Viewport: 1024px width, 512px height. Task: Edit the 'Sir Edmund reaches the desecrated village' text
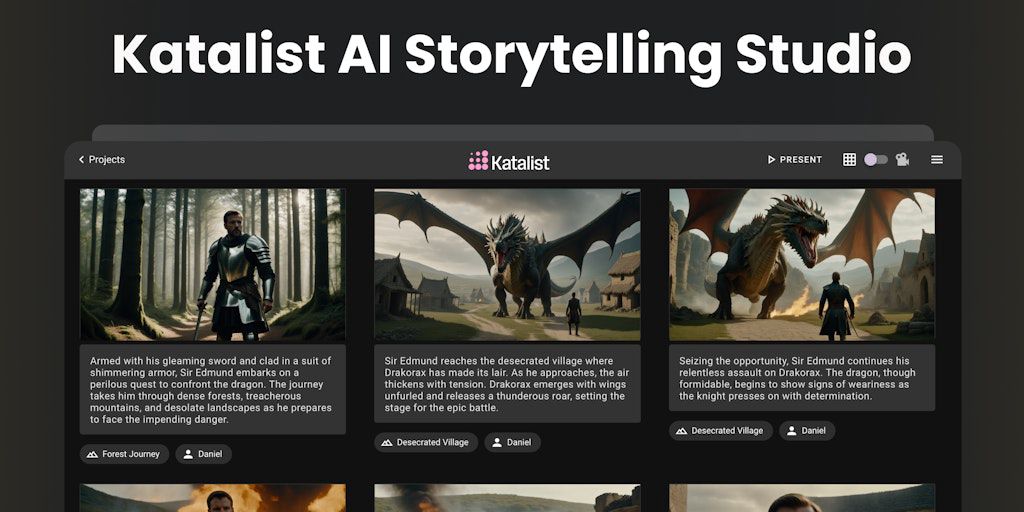pos(507,384)
